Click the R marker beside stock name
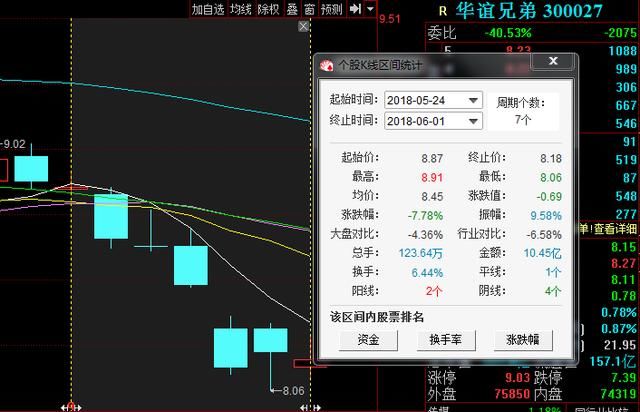Image resolution: width=640 pixels, height=412 pixels. click(443, 11)
